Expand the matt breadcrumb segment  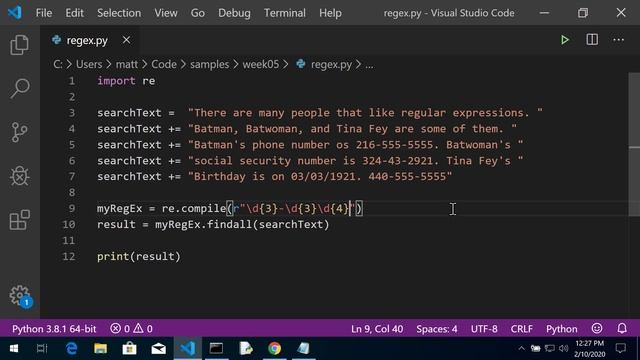click(x=127, y=64)
